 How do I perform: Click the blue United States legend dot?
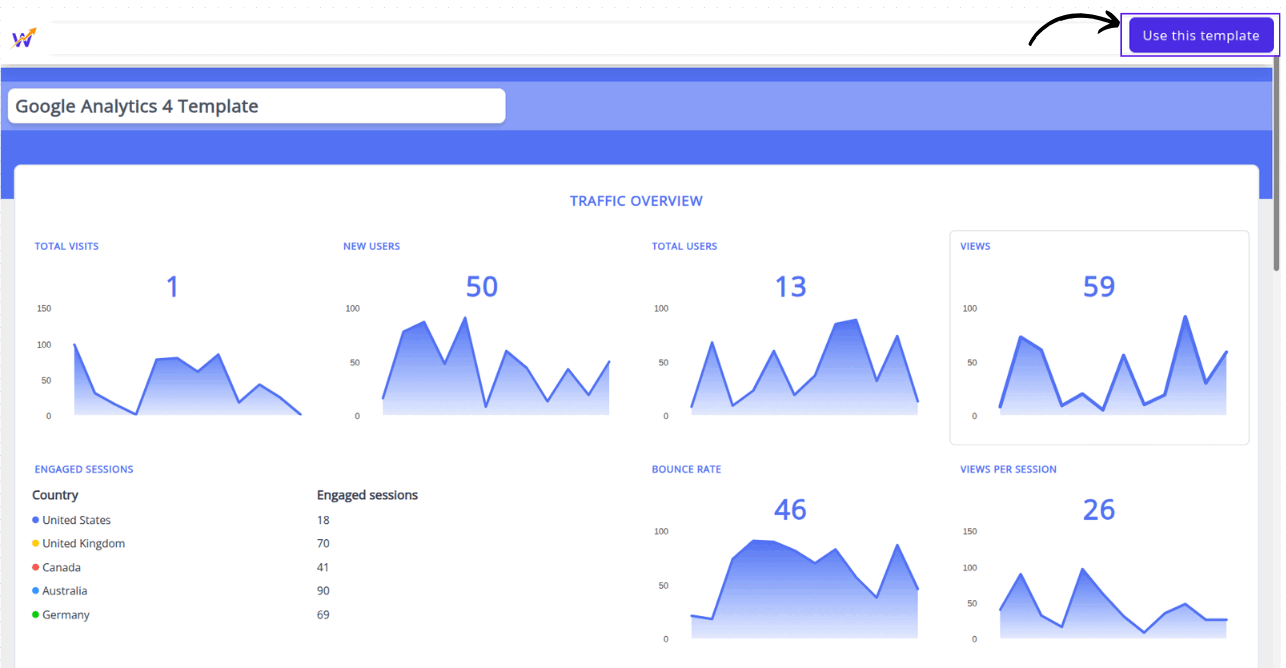pyautogui.click(x=36, y=520)
